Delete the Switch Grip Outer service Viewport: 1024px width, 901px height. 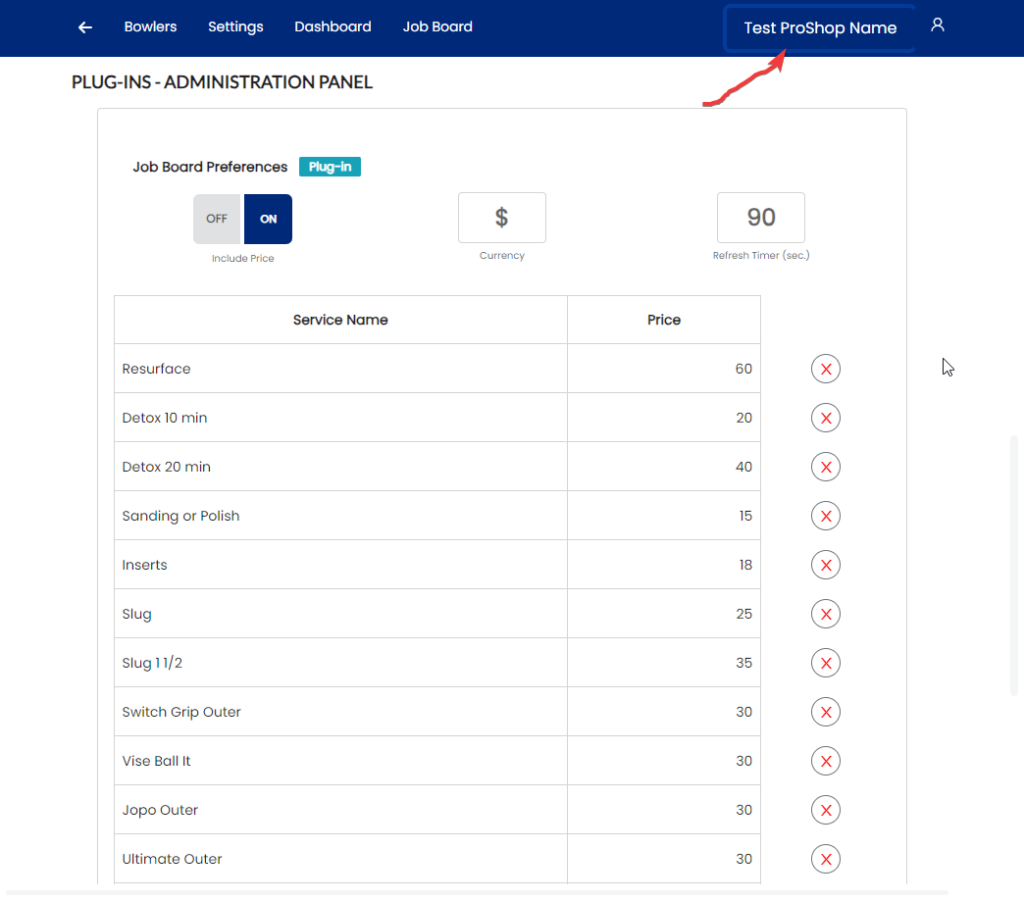(825, 711)
